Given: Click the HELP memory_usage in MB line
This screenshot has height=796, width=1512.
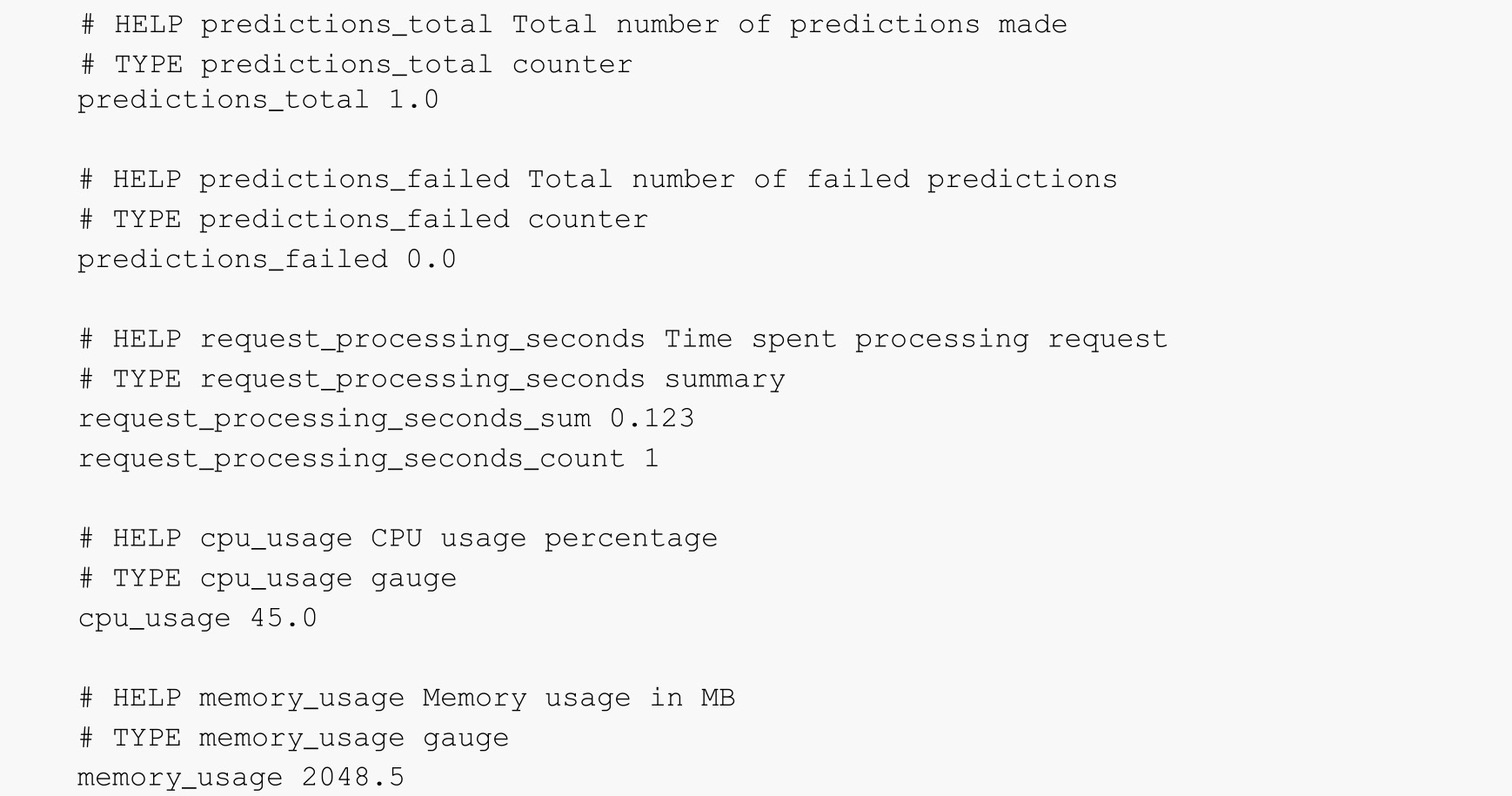Looking at the screenshot, I should 407,699.
